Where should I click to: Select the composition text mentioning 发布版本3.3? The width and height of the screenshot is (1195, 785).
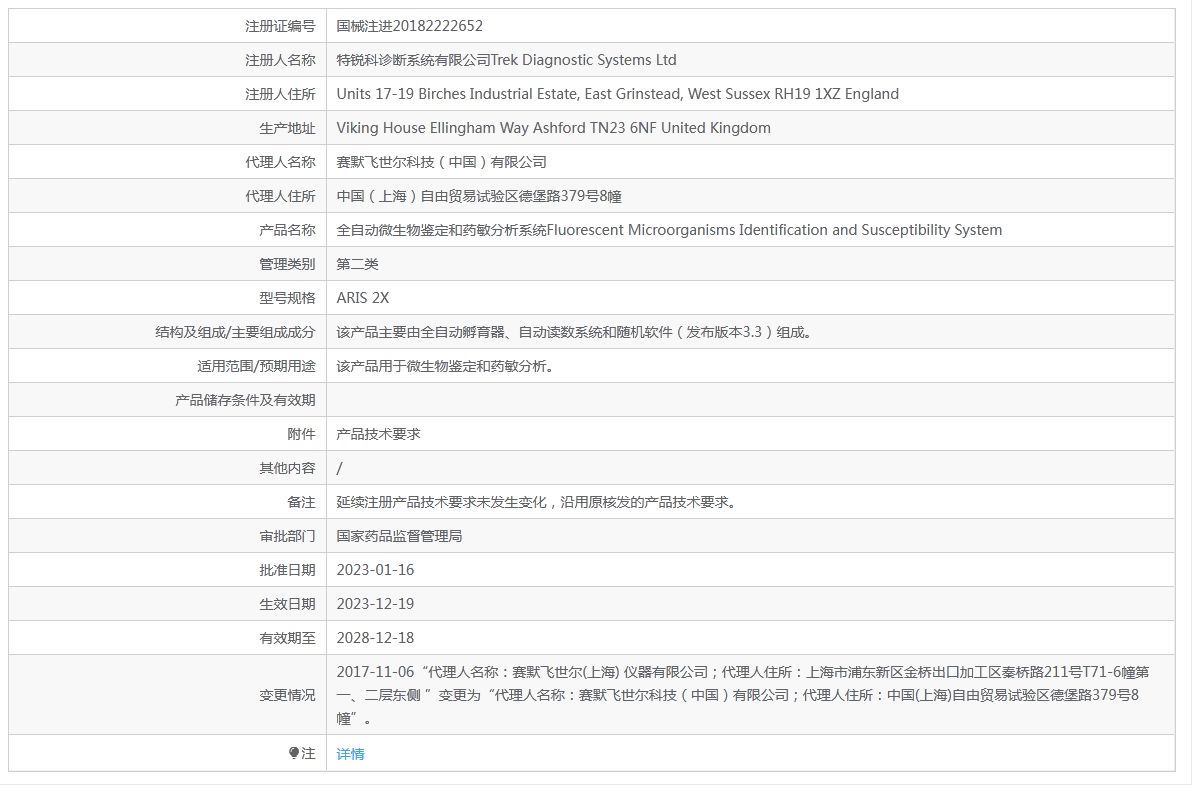[575, 332]
